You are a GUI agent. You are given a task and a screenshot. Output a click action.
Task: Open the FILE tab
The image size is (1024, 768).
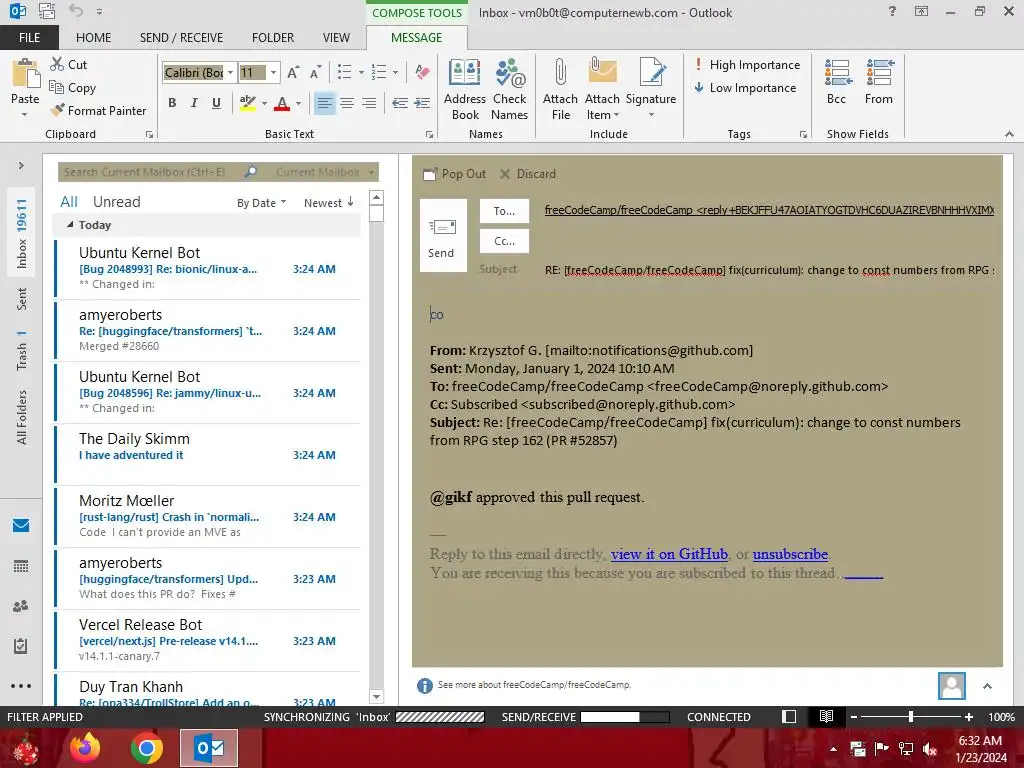pos(29,37)
